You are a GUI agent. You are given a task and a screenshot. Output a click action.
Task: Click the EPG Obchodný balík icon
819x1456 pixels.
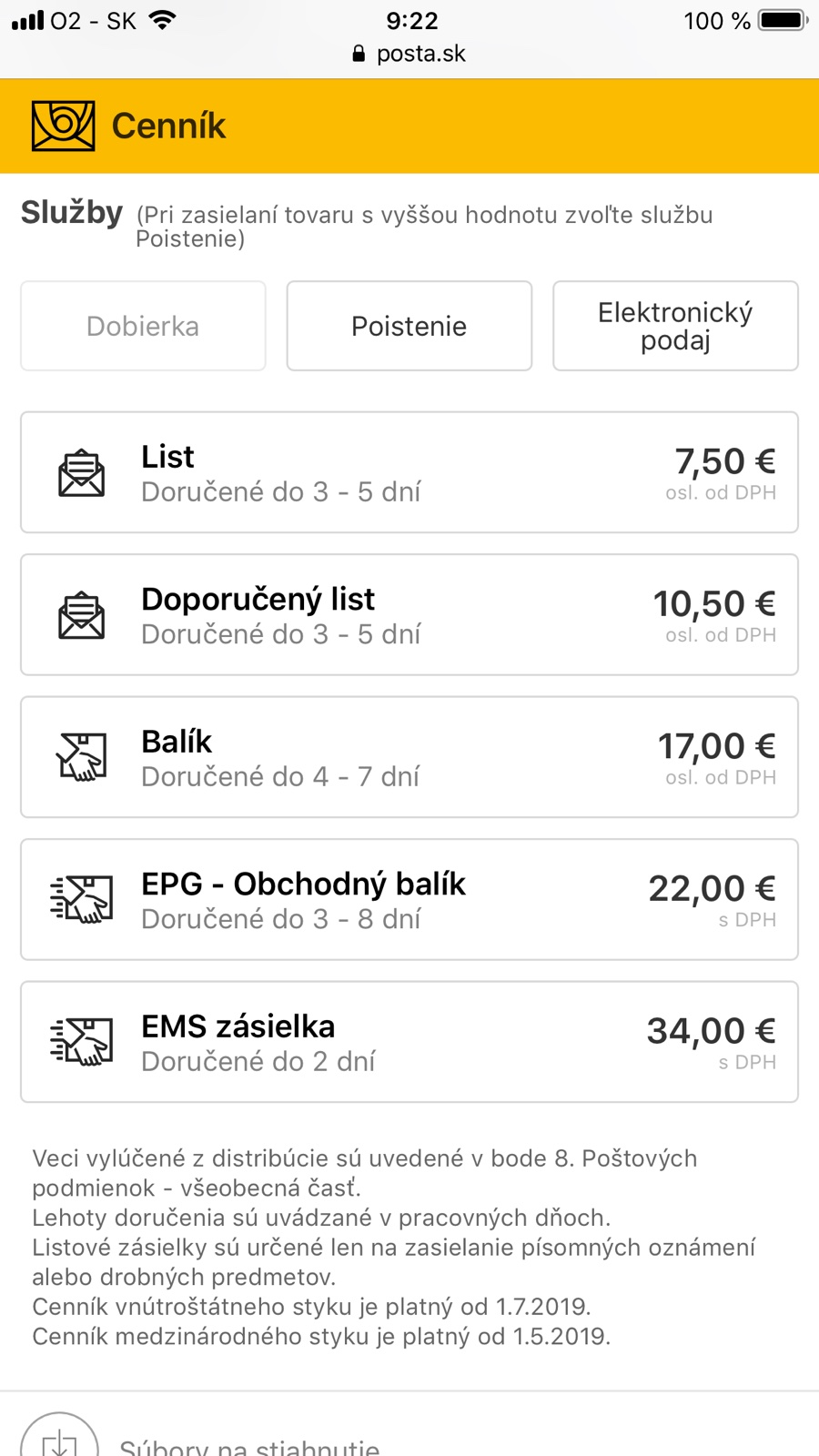coord(82,899)
